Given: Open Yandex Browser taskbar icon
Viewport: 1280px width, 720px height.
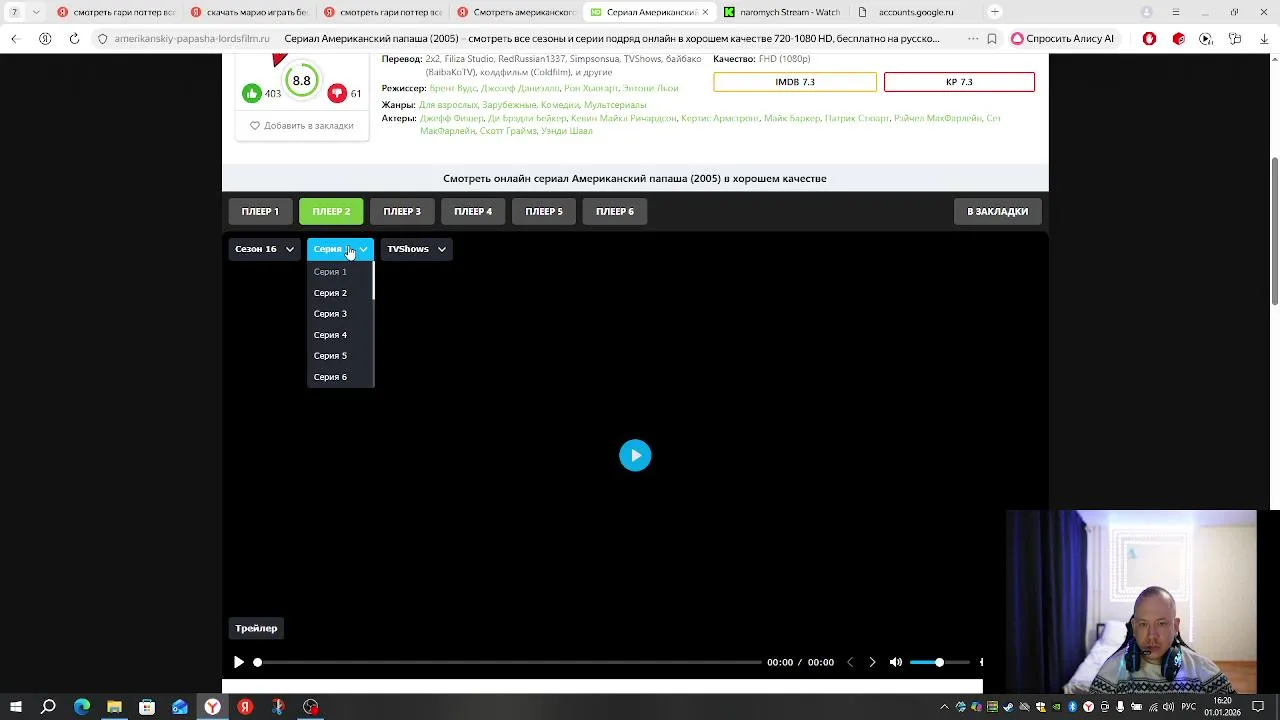Looking at the screenshot, I should (x=212, y=707).
